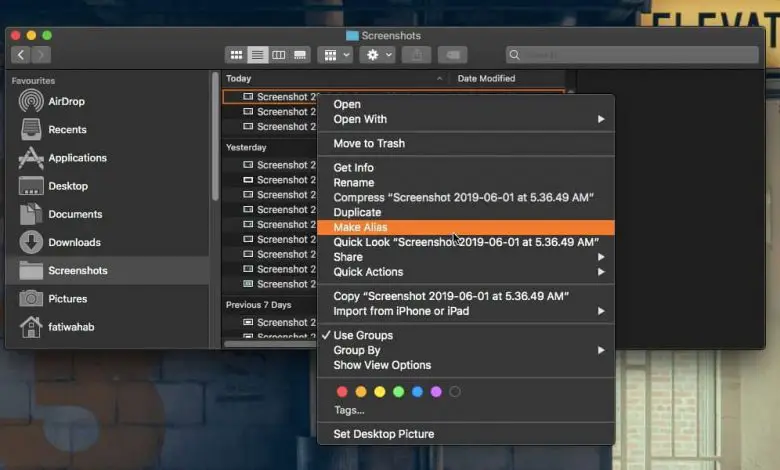Screen dimensions: 780x470
Task: Open the group-by arrangement dropdown in toolbar
Action: coord(336,55)
